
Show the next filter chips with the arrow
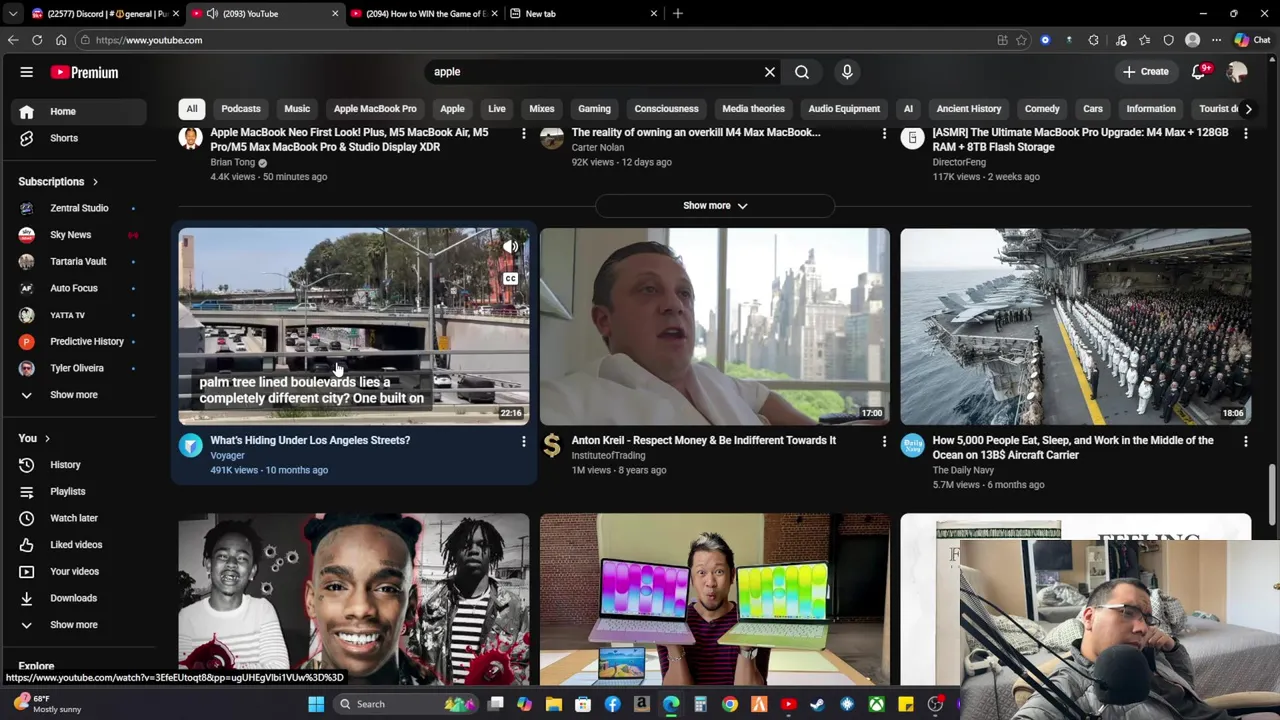(1248, 109)
